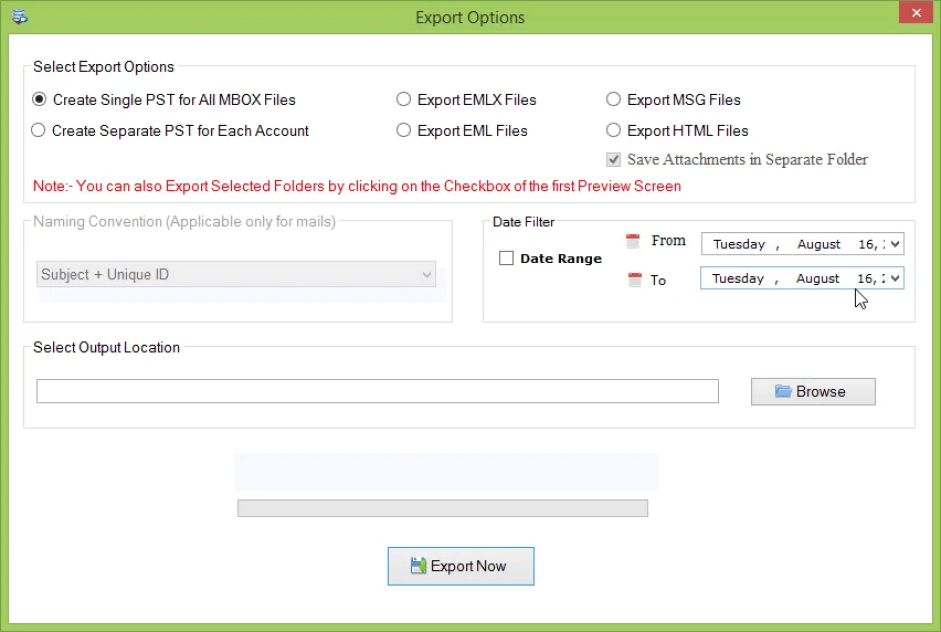Screen dimensions: 941x632
Task: Click the red Note text about Selected Folders
Action: 356,186
